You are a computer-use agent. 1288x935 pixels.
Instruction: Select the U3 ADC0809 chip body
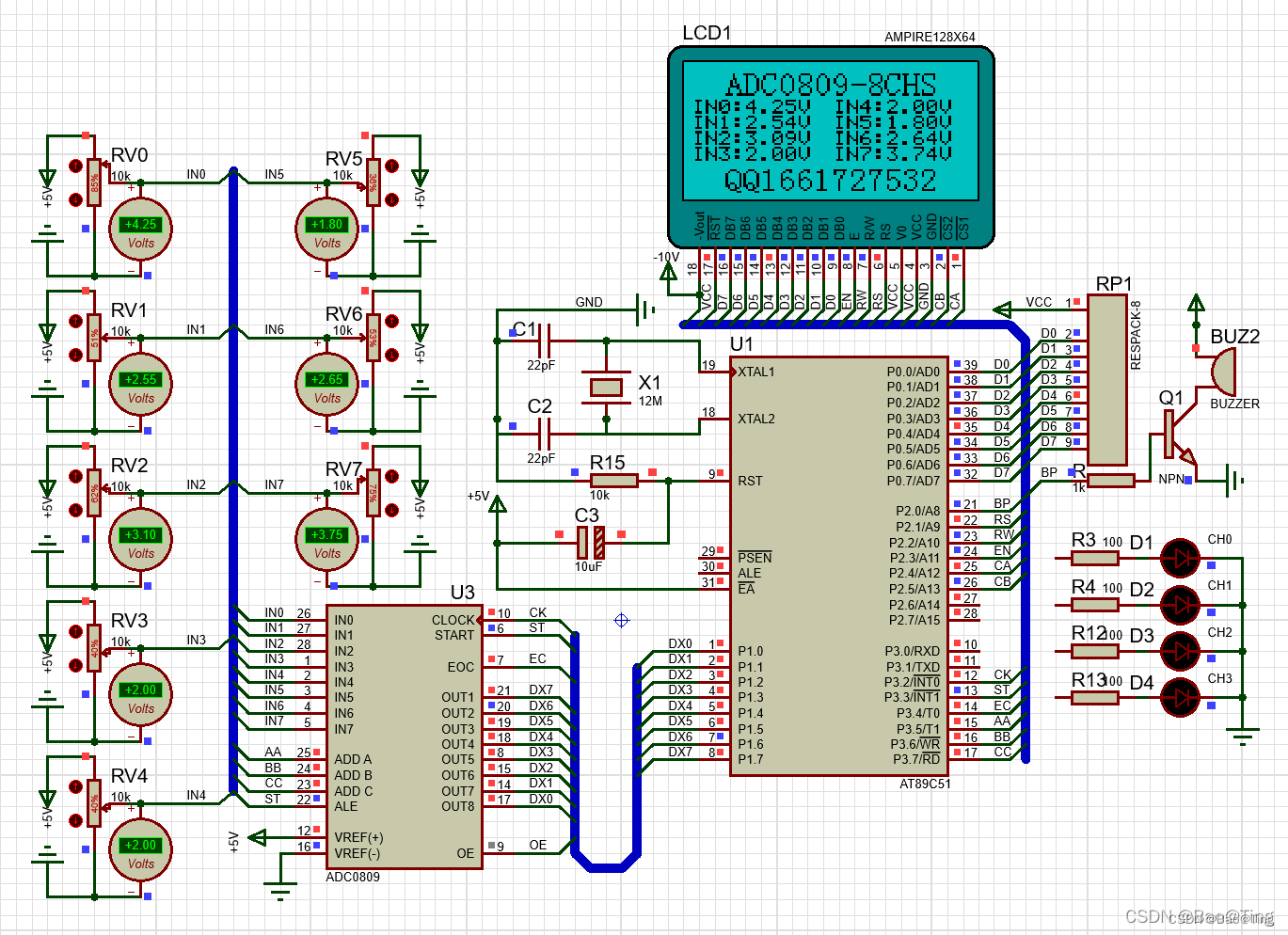pyautogui.click(x=405, y=737)
